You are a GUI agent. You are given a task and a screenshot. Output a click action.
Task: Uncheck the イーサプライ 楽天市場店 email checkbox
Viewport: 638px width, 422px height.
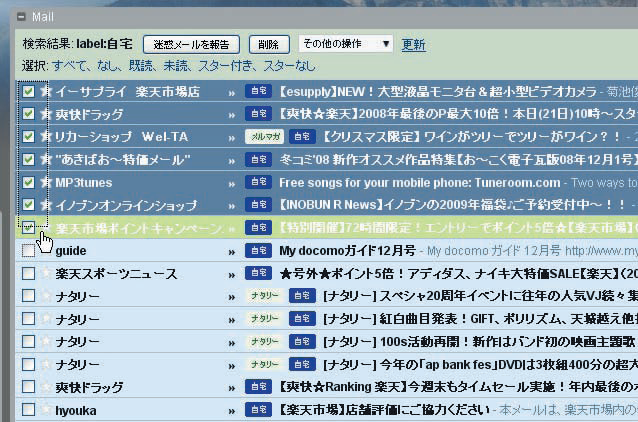coord(28,92)
